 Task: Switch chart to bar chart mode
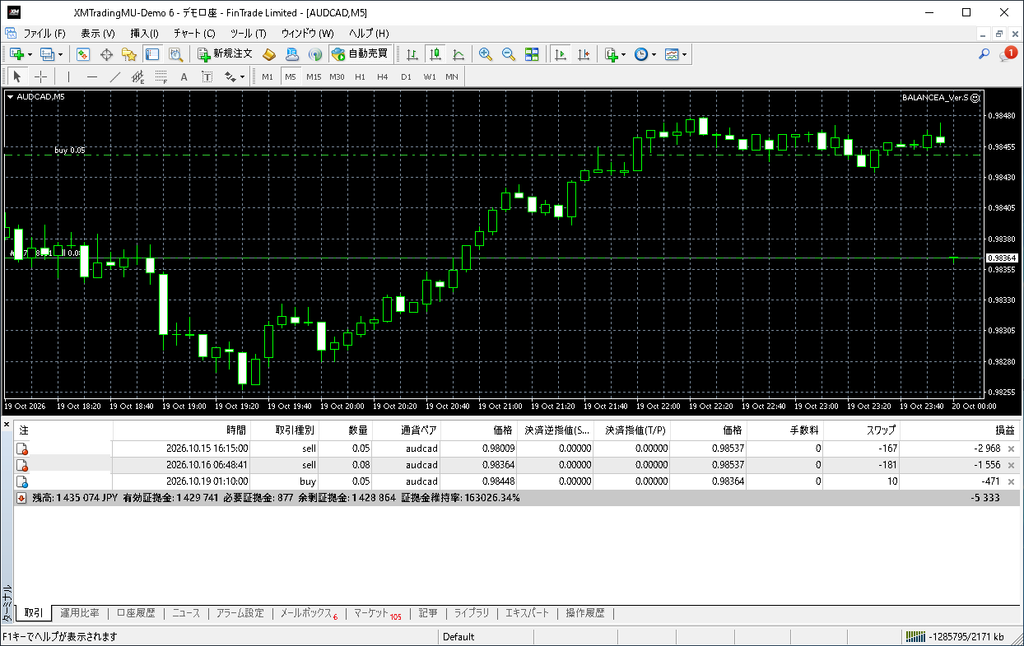pos(412,54)
